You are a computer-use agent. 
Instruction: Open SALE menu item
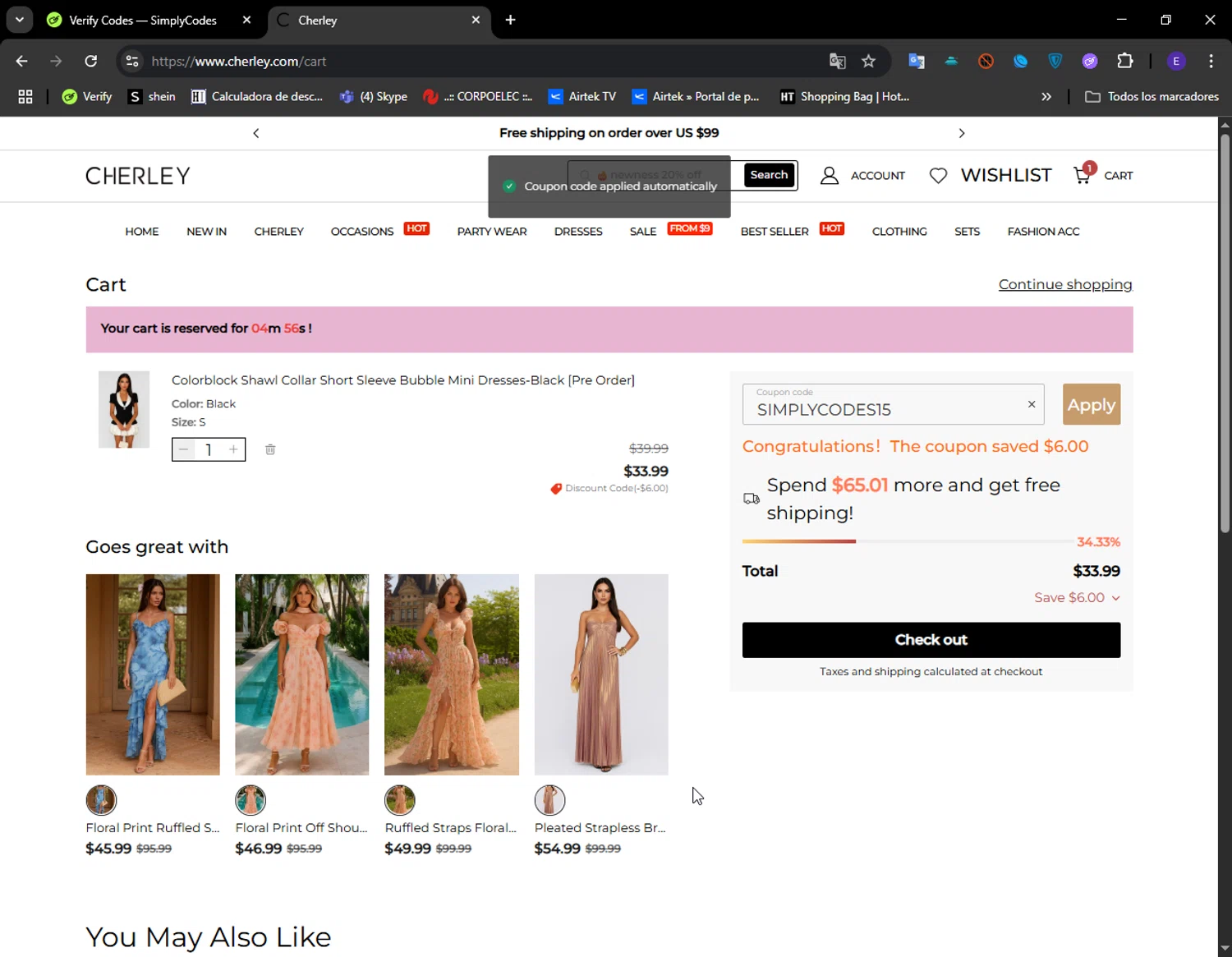(643, 232)
